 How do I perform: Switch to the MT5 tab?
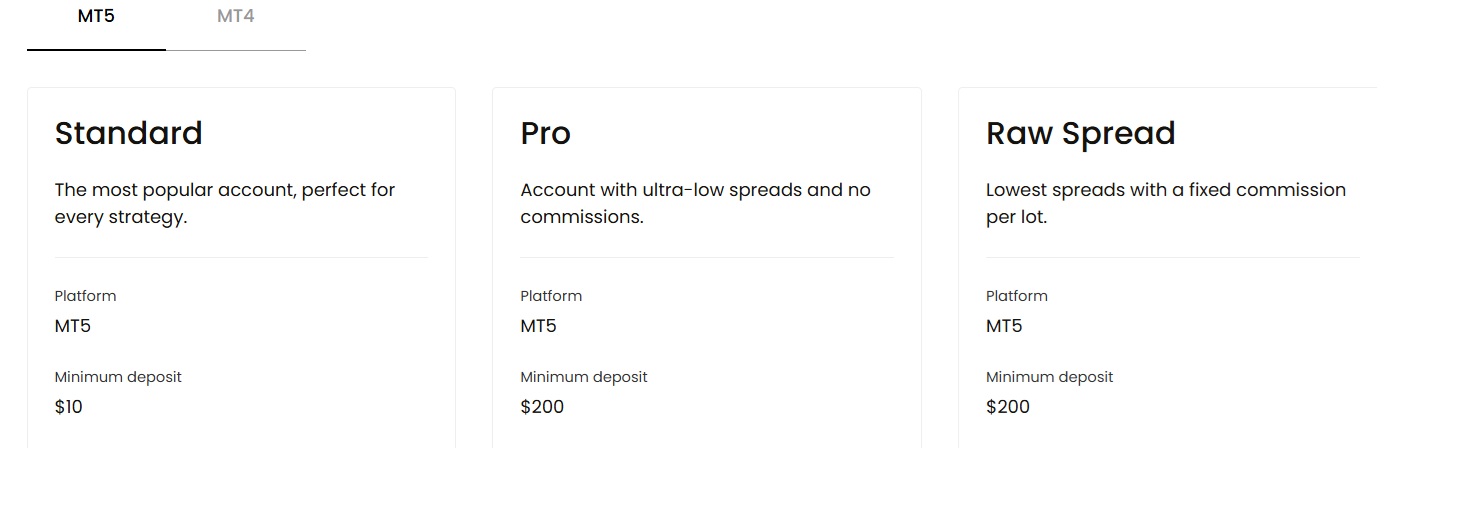click(96, 17)
